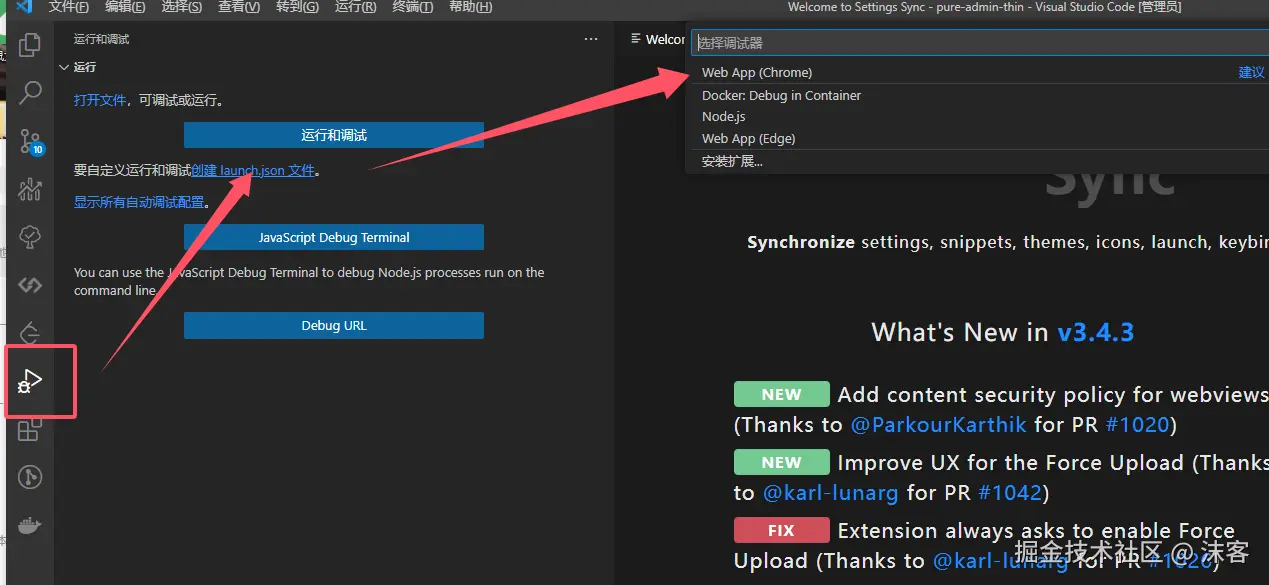Open the 文件(F) menu
This screenshot has width=1269, height=585.
point(68,7)
